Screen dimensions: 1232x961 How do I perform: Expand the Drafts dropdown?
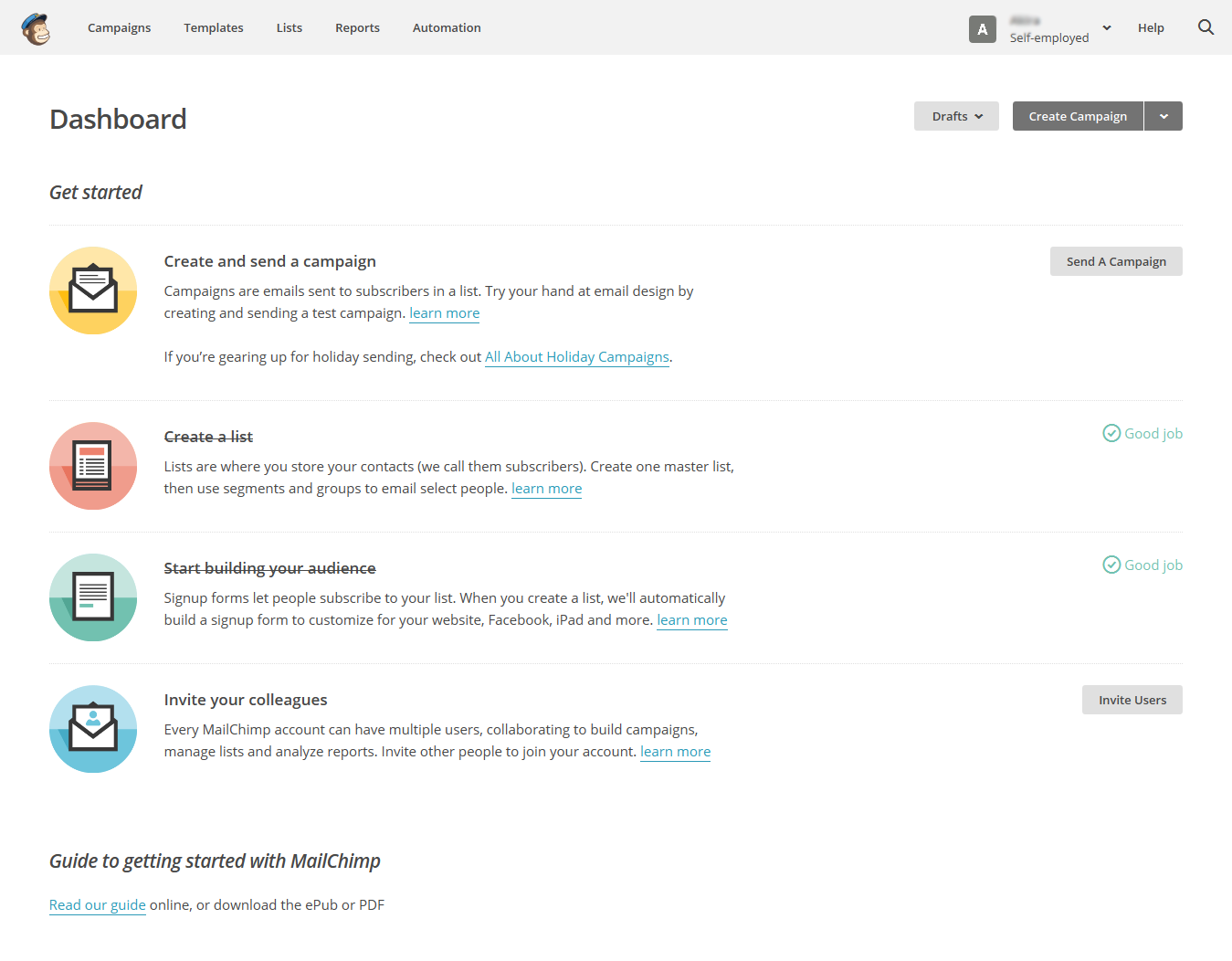coord(956,116)
